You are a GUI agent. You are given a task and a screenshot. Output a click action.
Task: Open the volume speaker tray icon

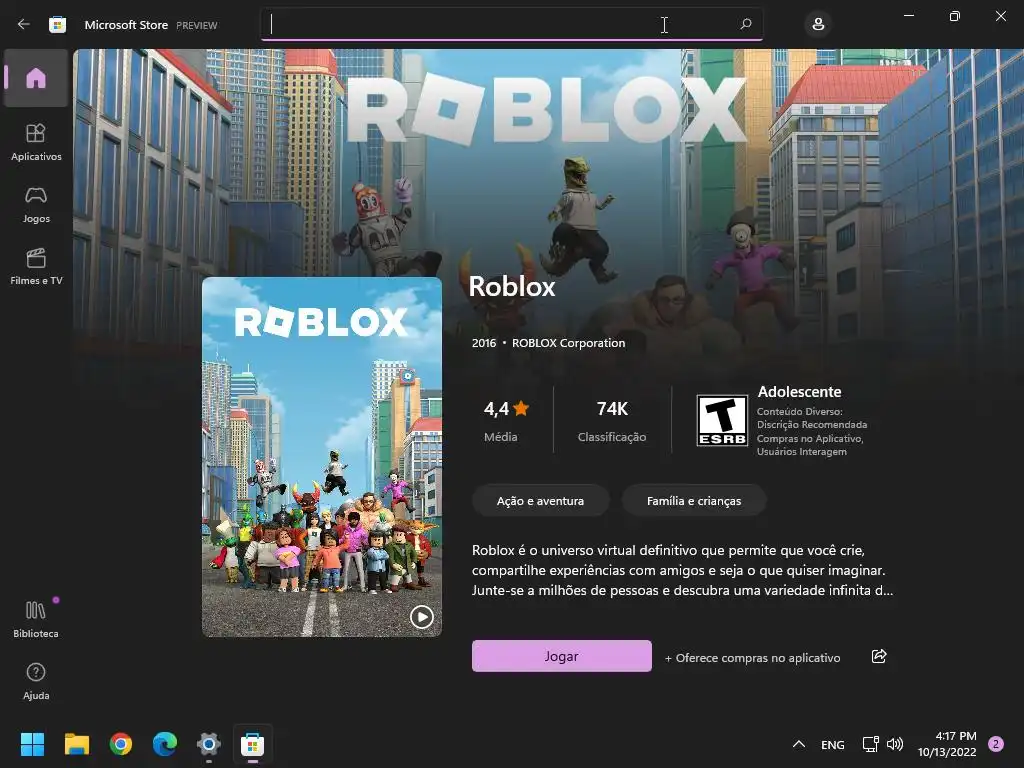(895, 744)
